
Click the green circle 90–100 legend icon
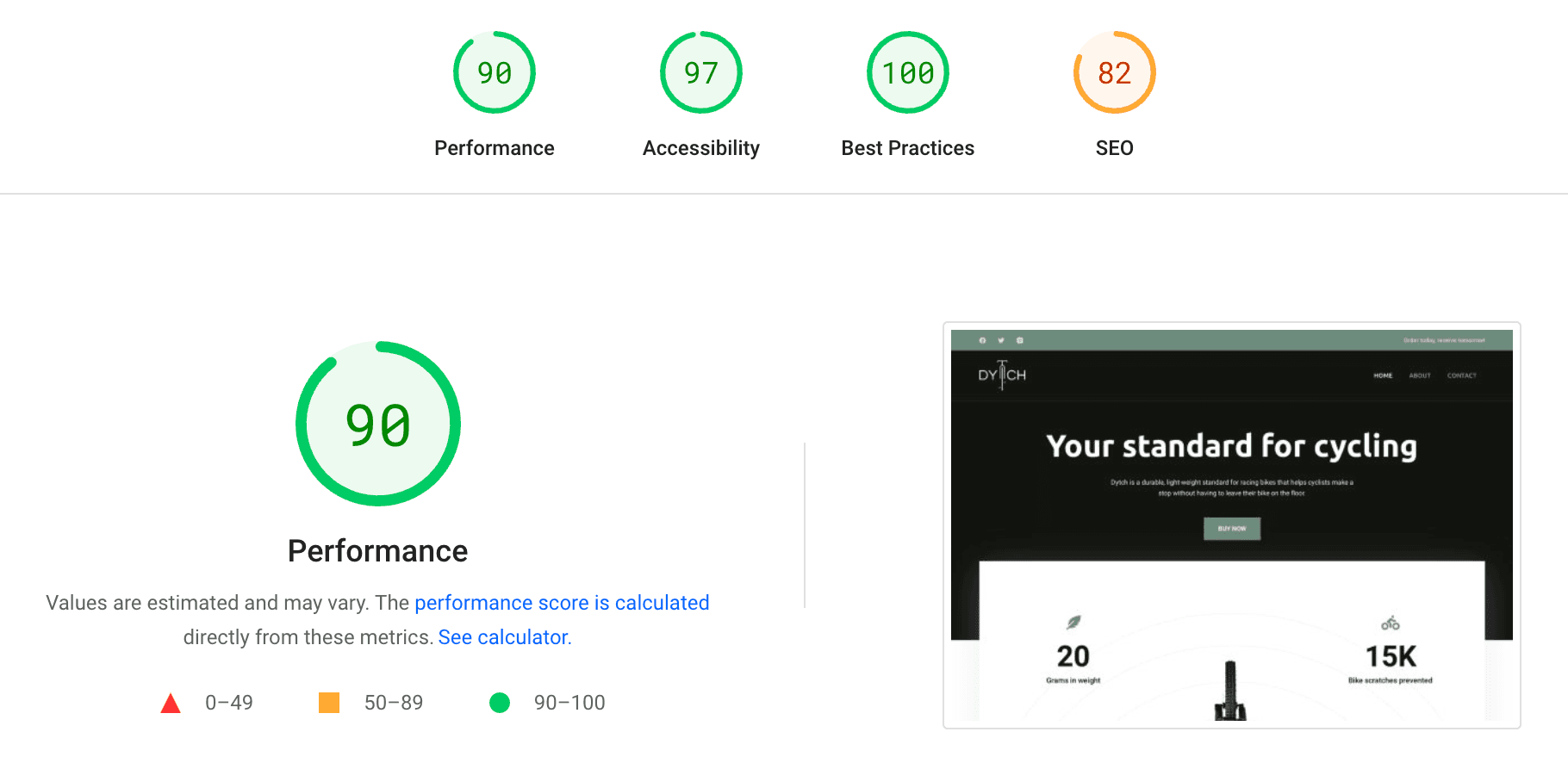tap(500, 704)
